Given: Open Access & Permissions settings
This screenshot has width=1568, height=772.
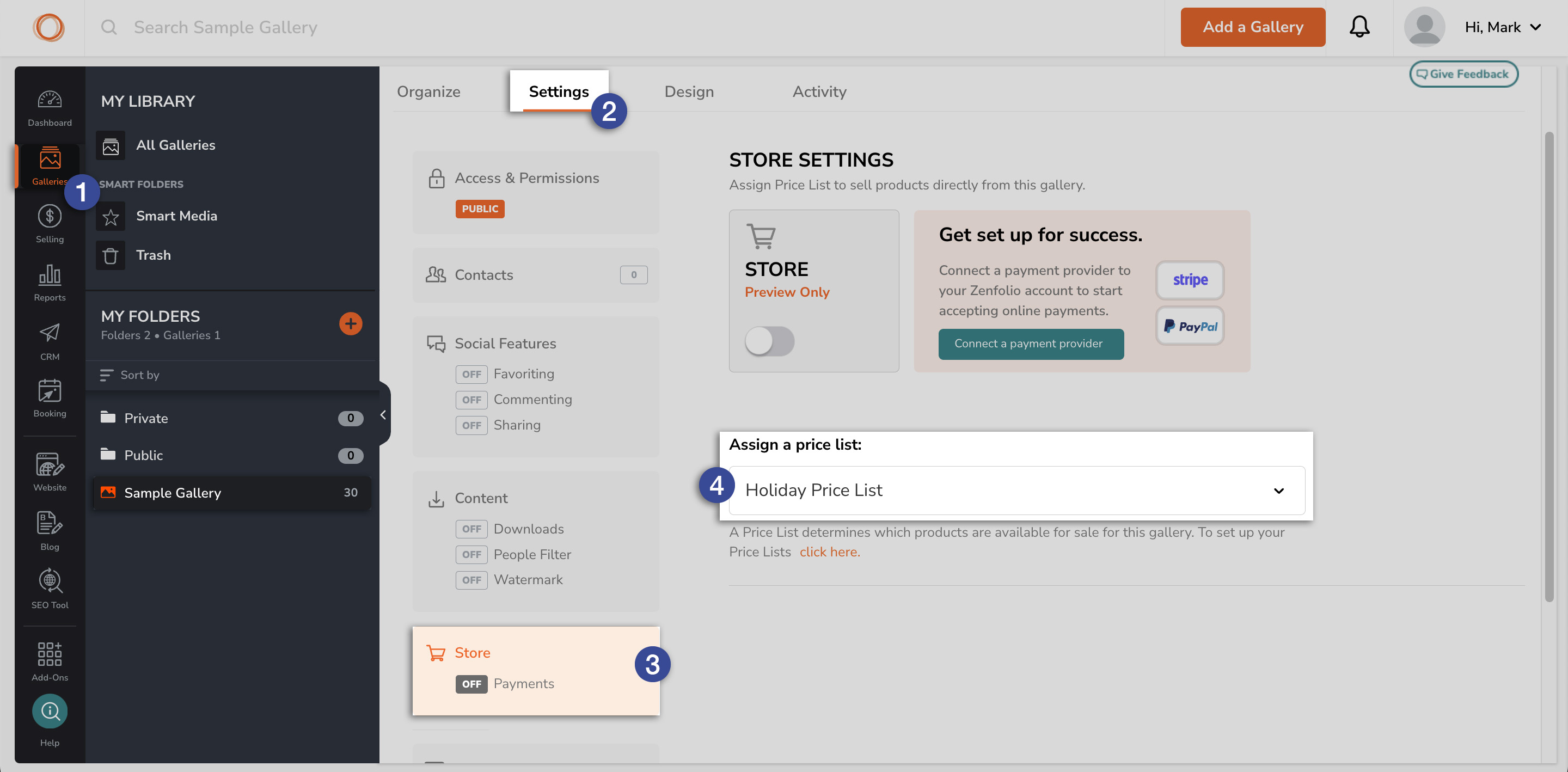Looking at the screenshot, I should (x=536, y=192).
